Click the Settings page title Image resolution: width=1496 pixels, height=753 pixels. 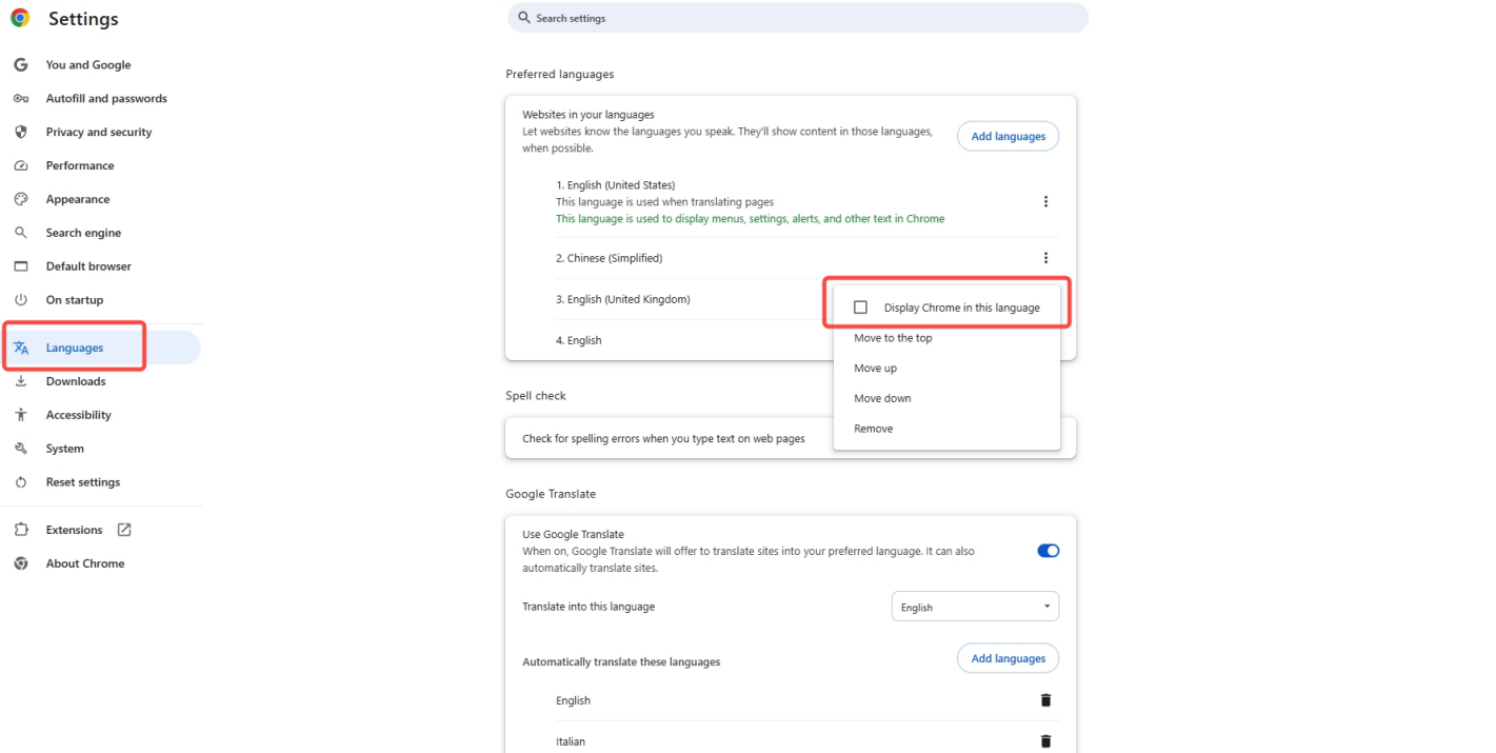[83, 19]
